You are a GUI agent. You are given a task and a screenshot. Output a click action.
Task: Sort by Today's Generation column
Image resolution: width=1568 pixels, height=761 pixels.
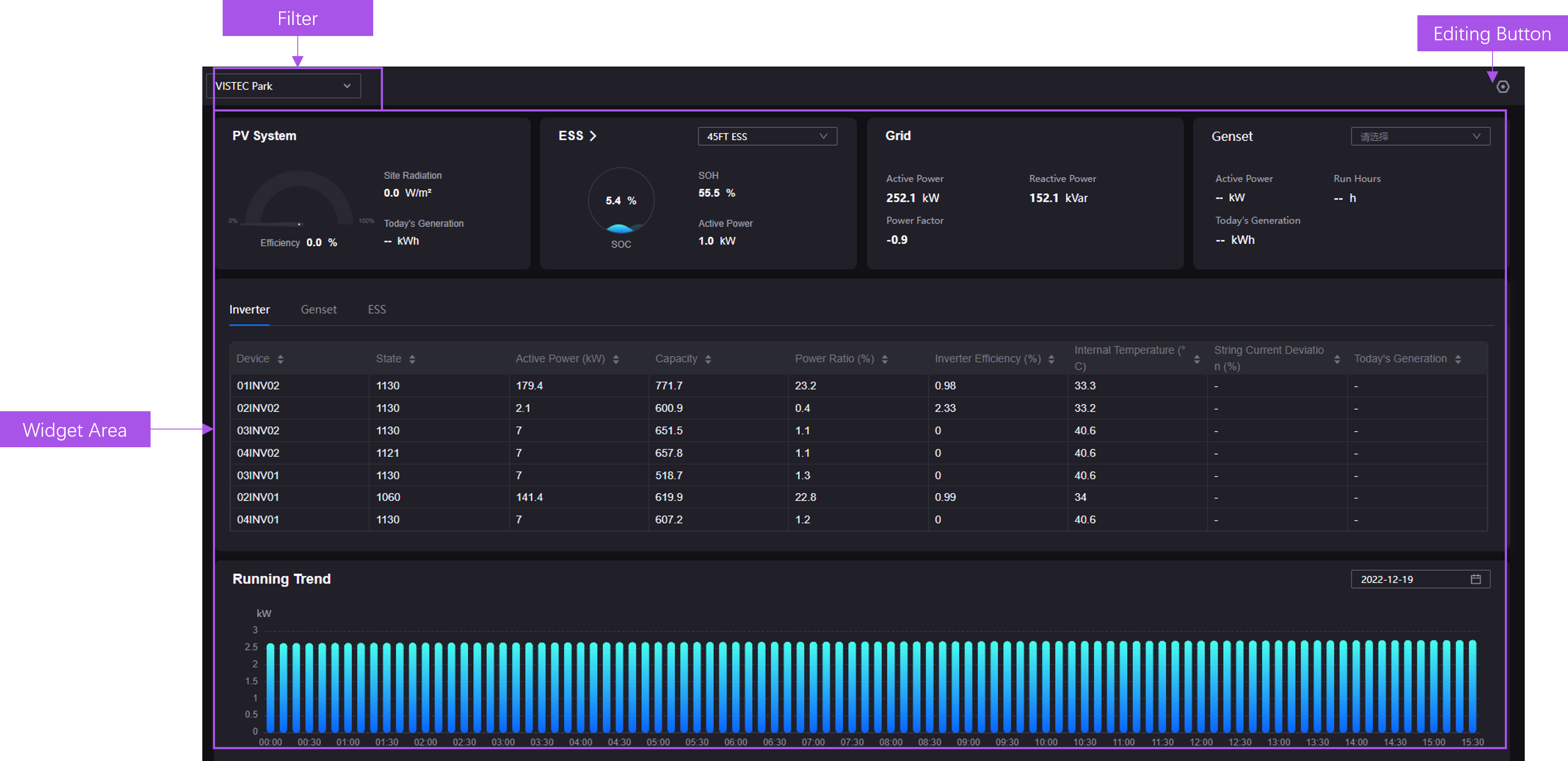pyautogui.click(x=1458, y=359)
